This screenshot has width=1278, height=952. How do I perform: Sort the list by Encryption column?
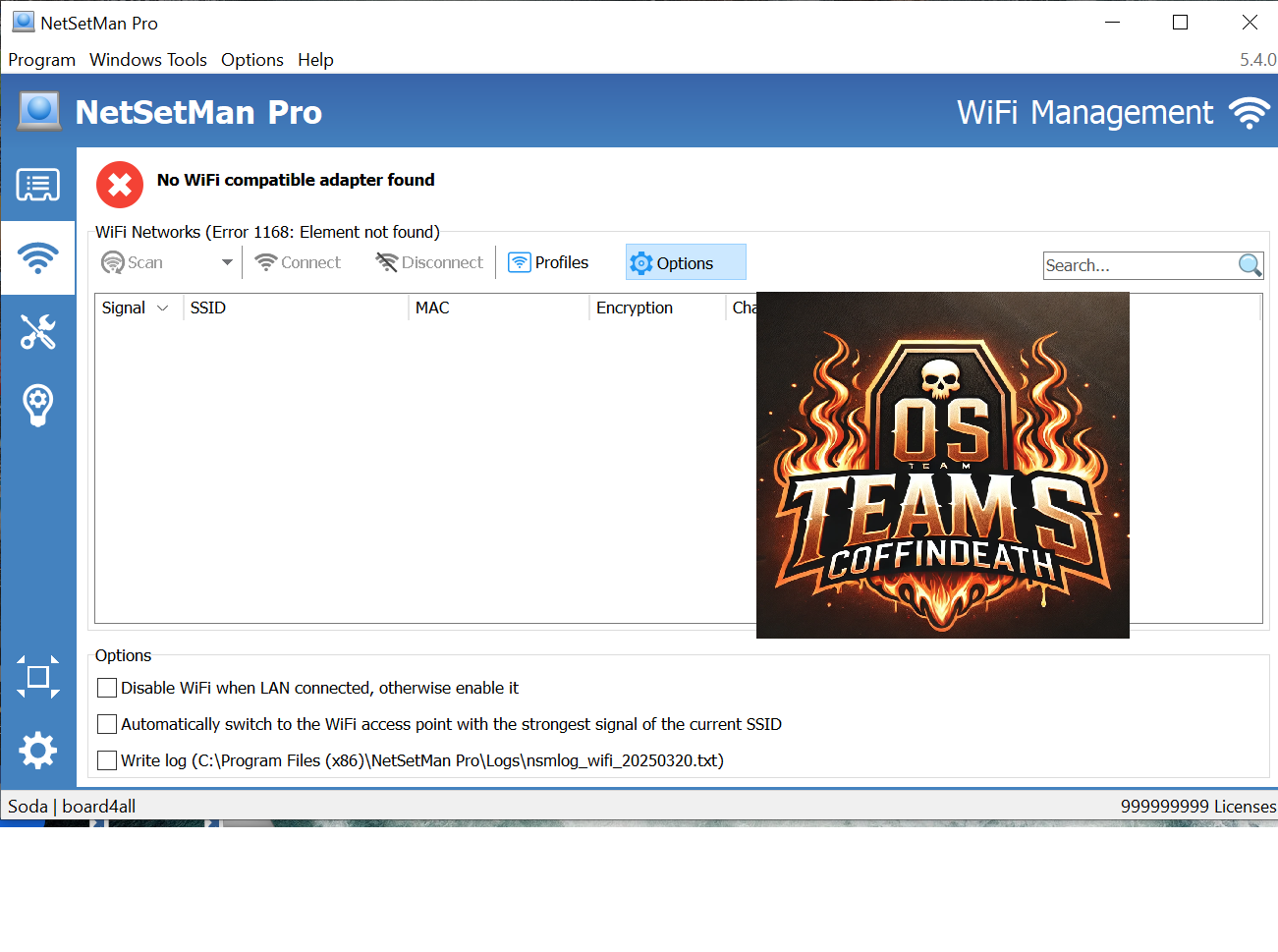657,308
